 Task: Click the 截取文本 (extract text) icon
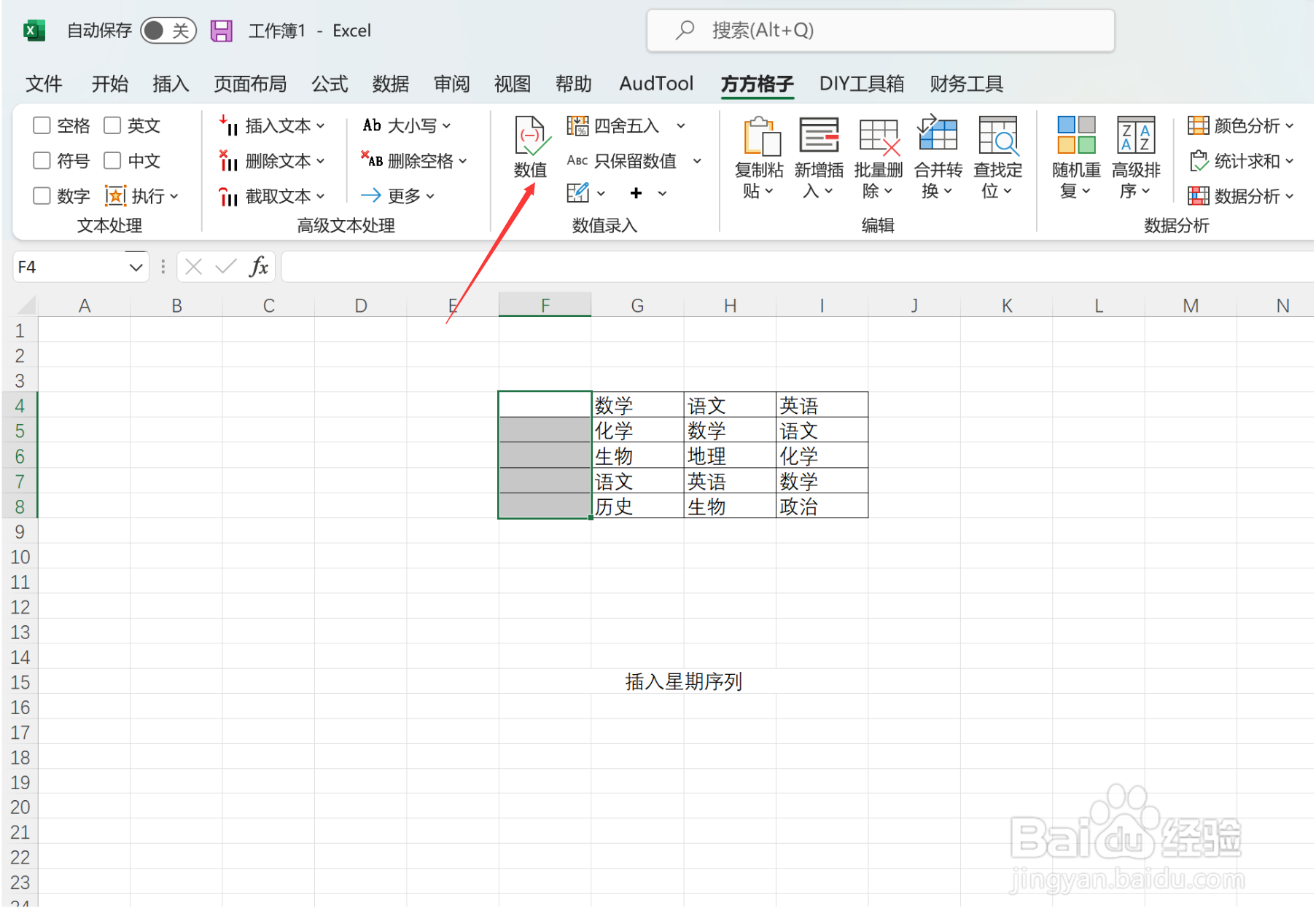pyautogui.click(x=228, y=196)
